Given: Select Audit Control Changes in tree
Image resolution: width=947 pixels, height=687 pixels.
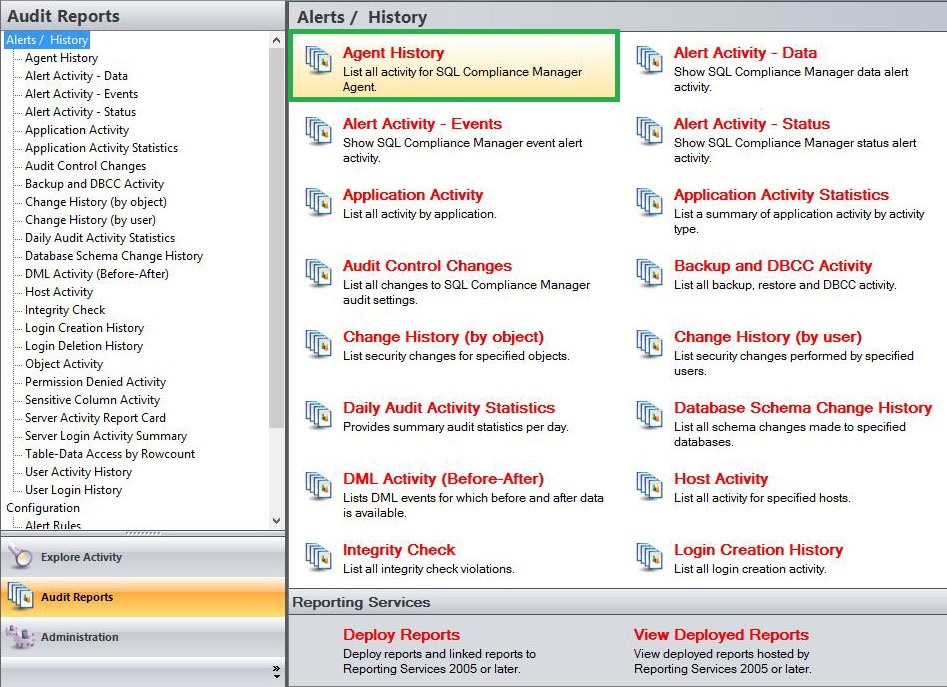Looking at the screenshot, I should [85, 166].
